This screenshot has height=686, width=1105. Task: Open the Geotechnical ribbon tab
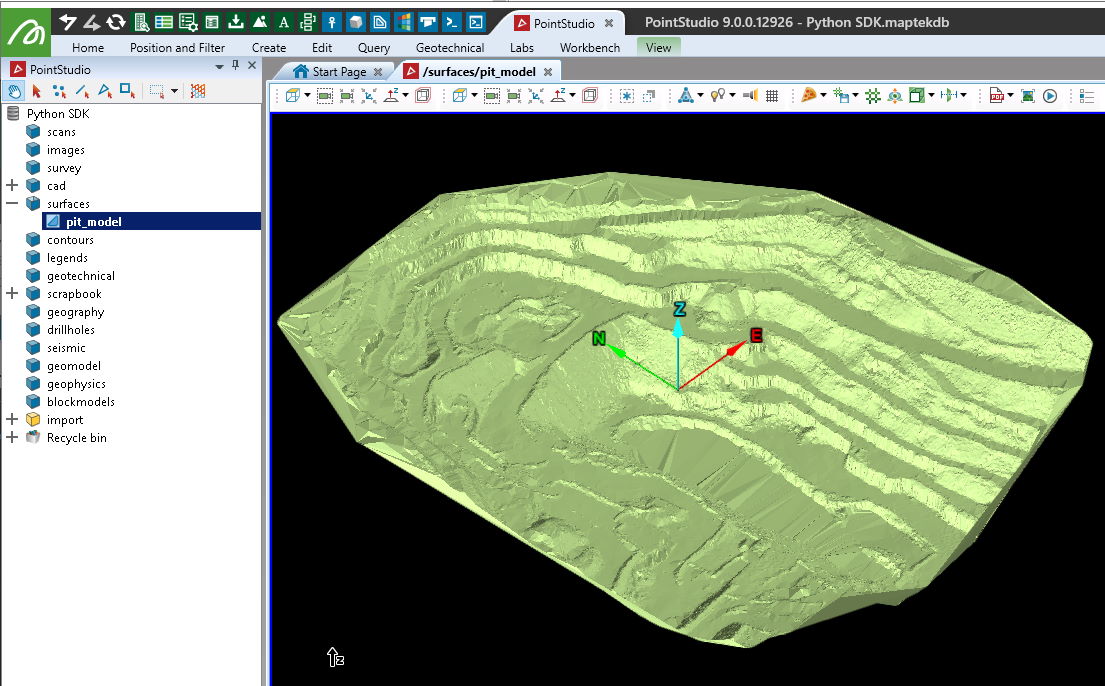pos(450,47)
